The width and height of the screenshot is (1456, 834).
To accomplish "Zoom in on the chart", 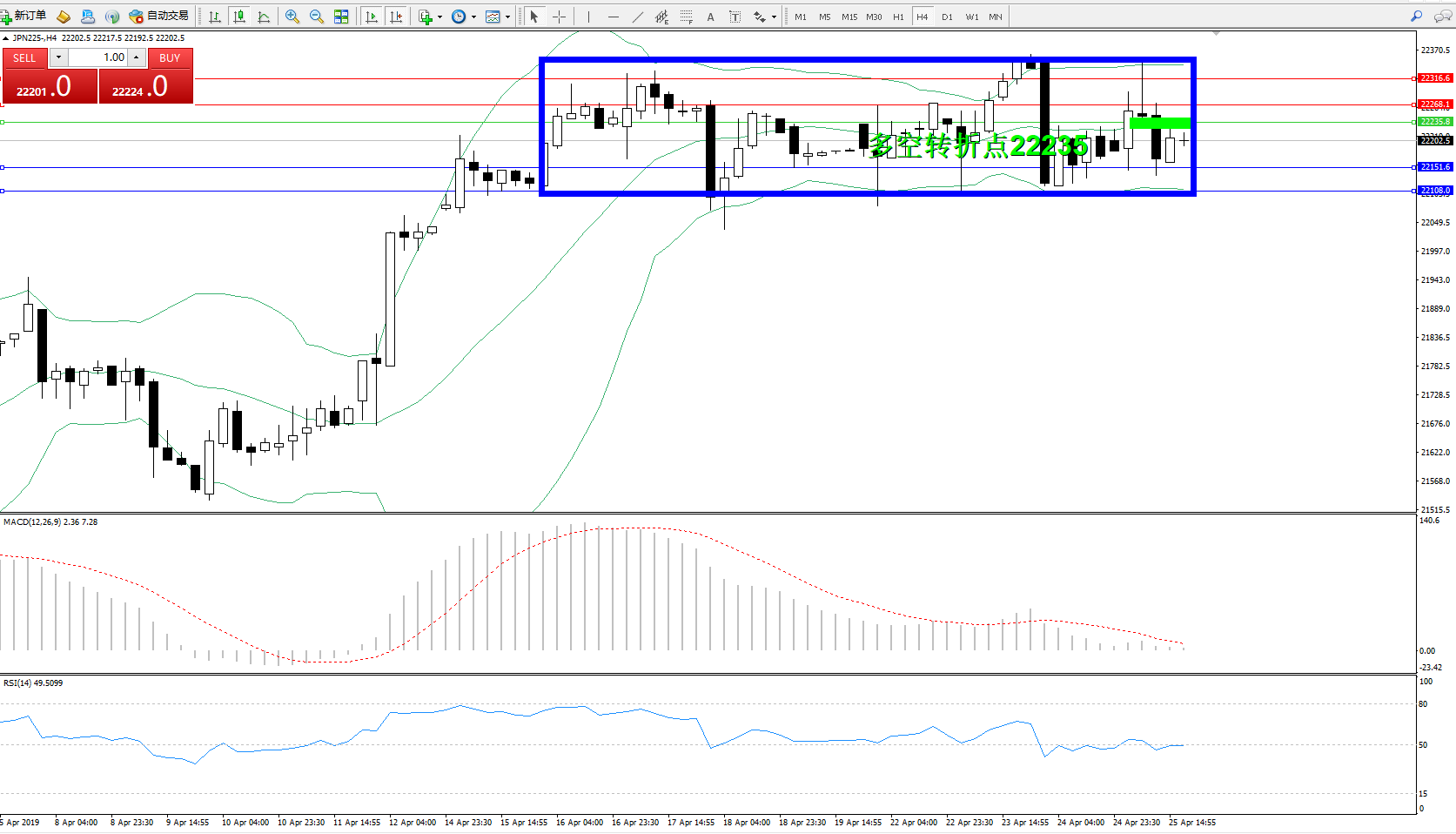I will (x=292, y=17).
